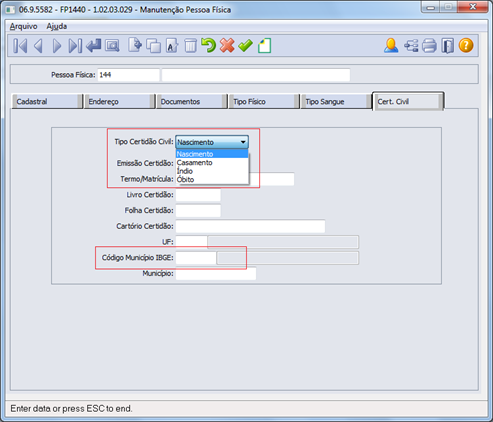Click the Município input field
Viewport: 493px width, 422px height.
click(216, 274)
